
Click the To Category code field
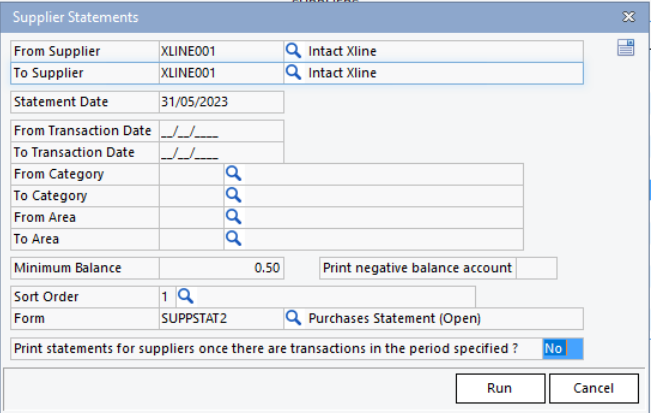192,196
